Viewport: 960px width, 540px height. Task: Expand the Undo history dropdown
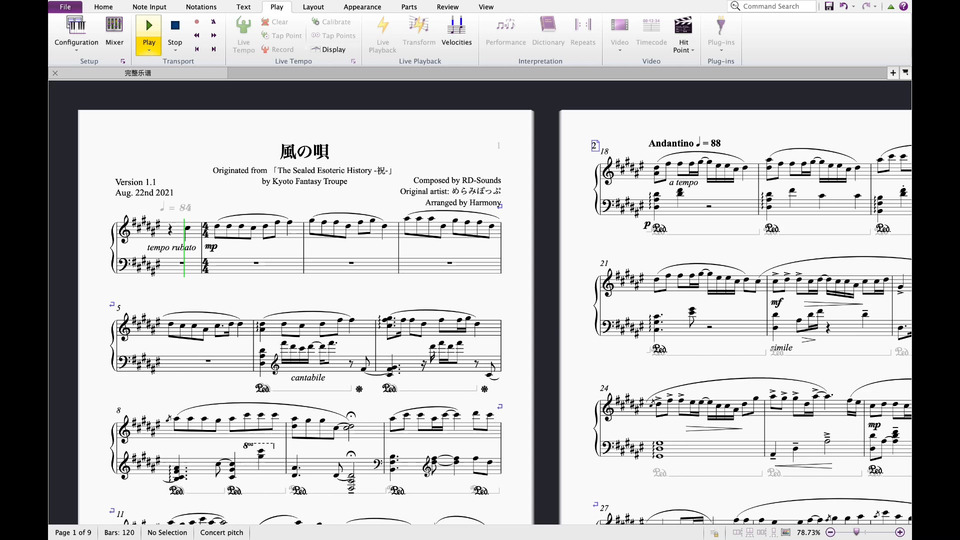coord(853,6)
